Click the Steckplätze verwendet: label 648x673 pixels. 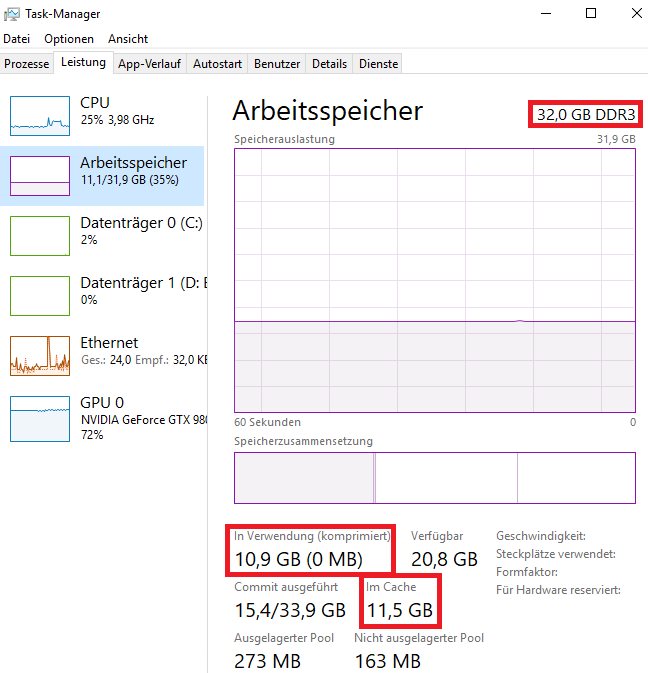pyautogui.click(x=556, y=554)
